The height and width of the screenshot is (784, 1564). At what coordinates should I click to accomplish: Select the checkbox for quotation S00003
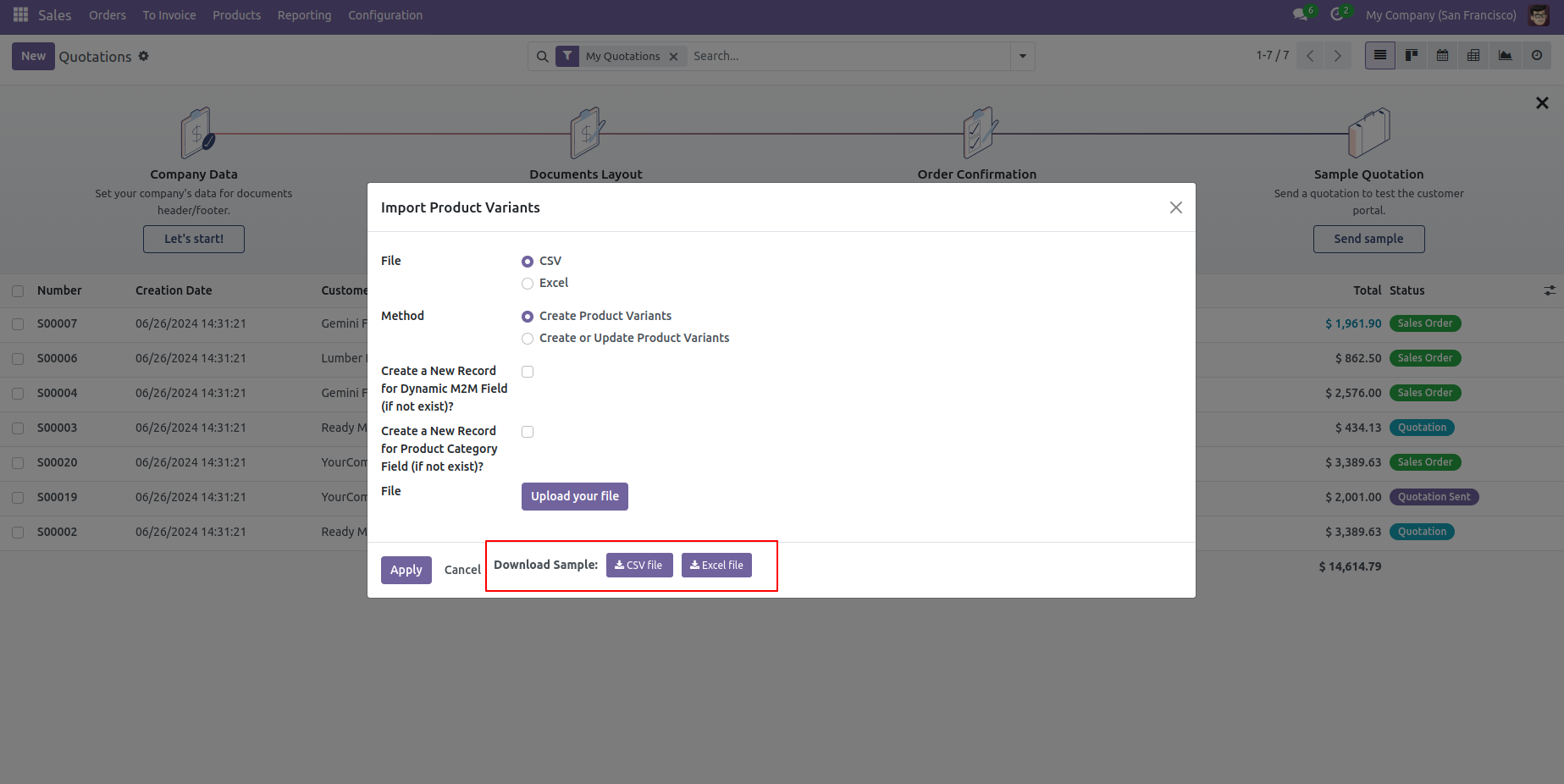click(18, 428)
